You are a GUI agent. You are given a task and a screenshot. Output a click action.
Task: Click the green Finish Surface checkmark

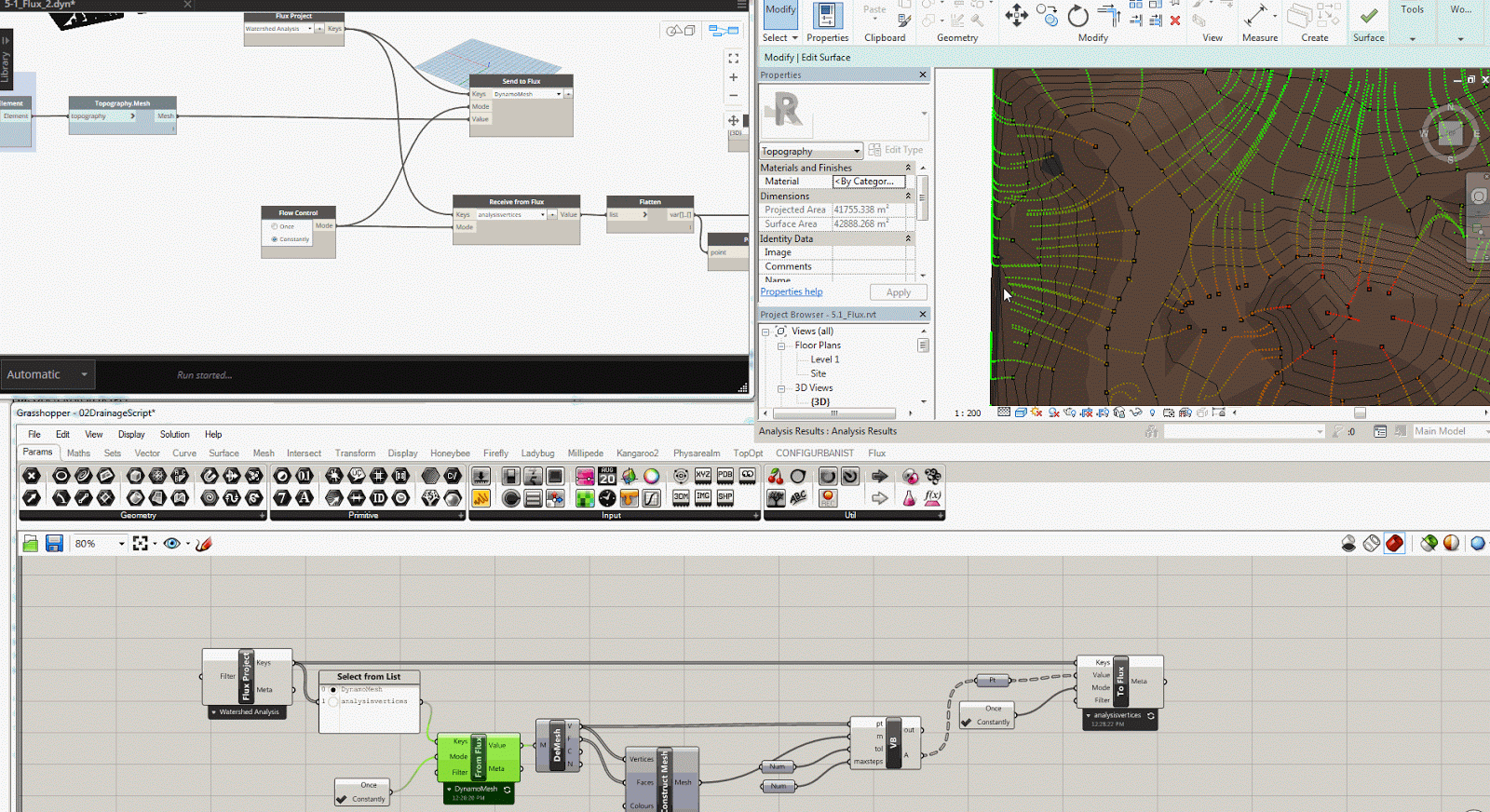coord(1369,16)
